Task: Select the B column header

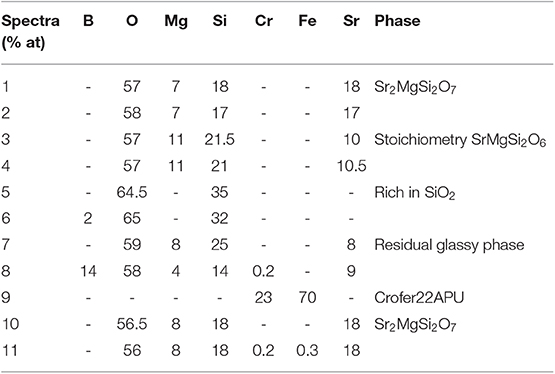Action: [88, 21]
